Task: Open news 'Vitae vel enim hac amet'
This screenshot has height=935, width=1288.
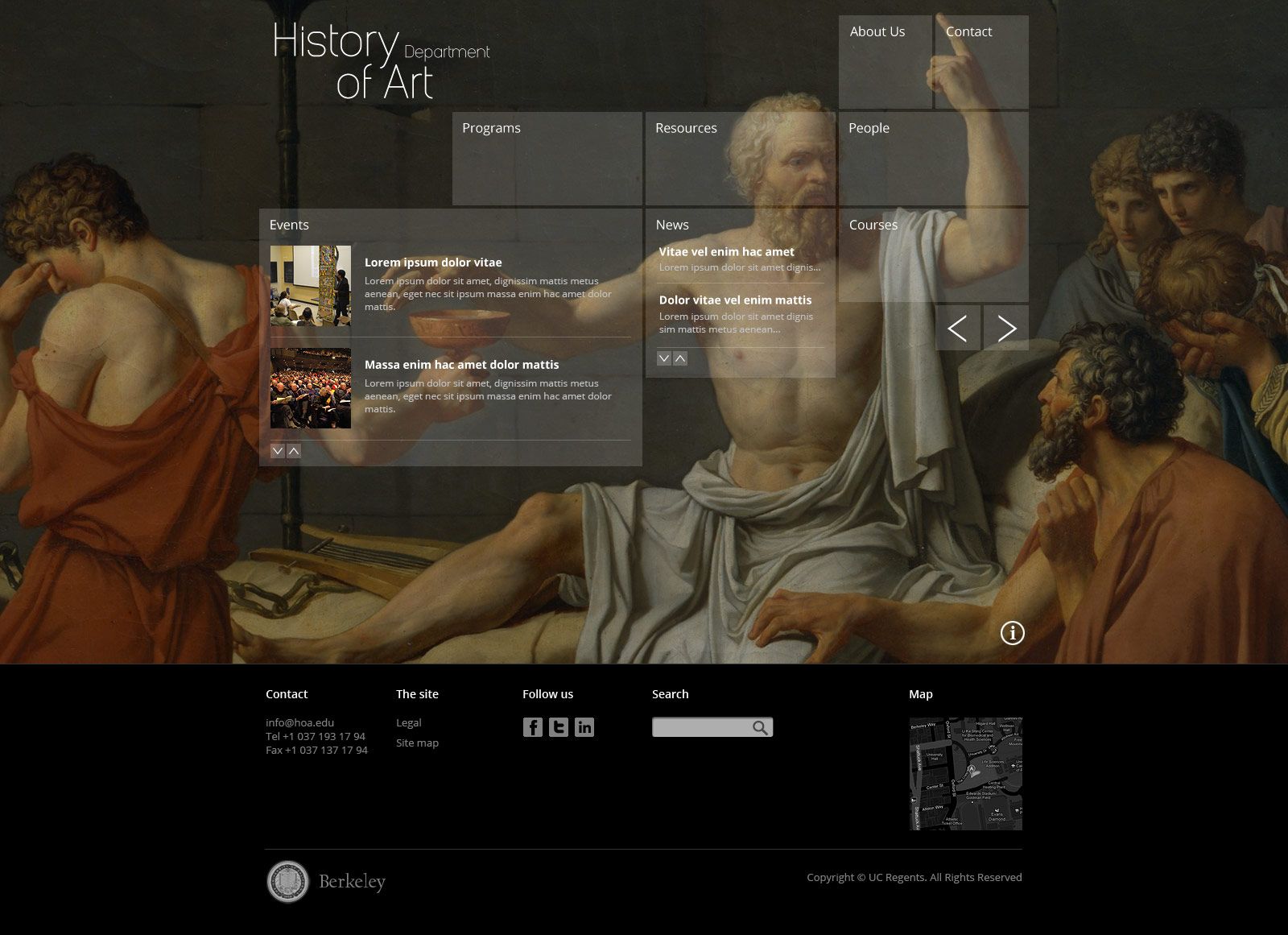Action: pyautogui.click(x=726, y=252)
